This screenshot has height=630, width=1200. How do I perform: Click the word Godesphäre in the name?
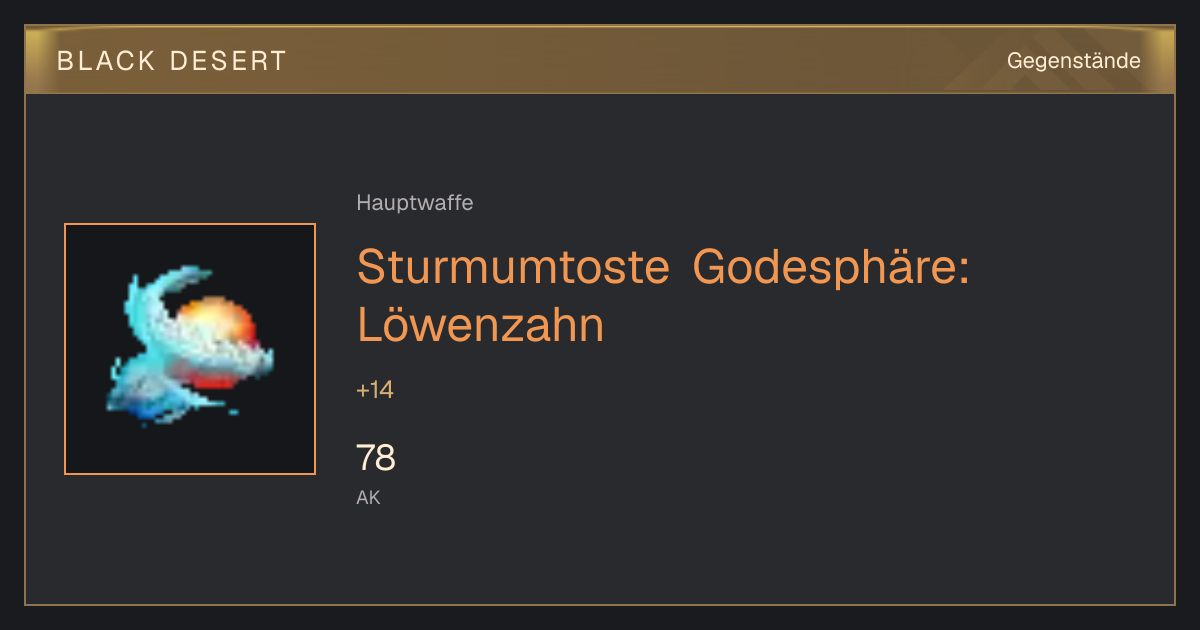click(831, 267)
